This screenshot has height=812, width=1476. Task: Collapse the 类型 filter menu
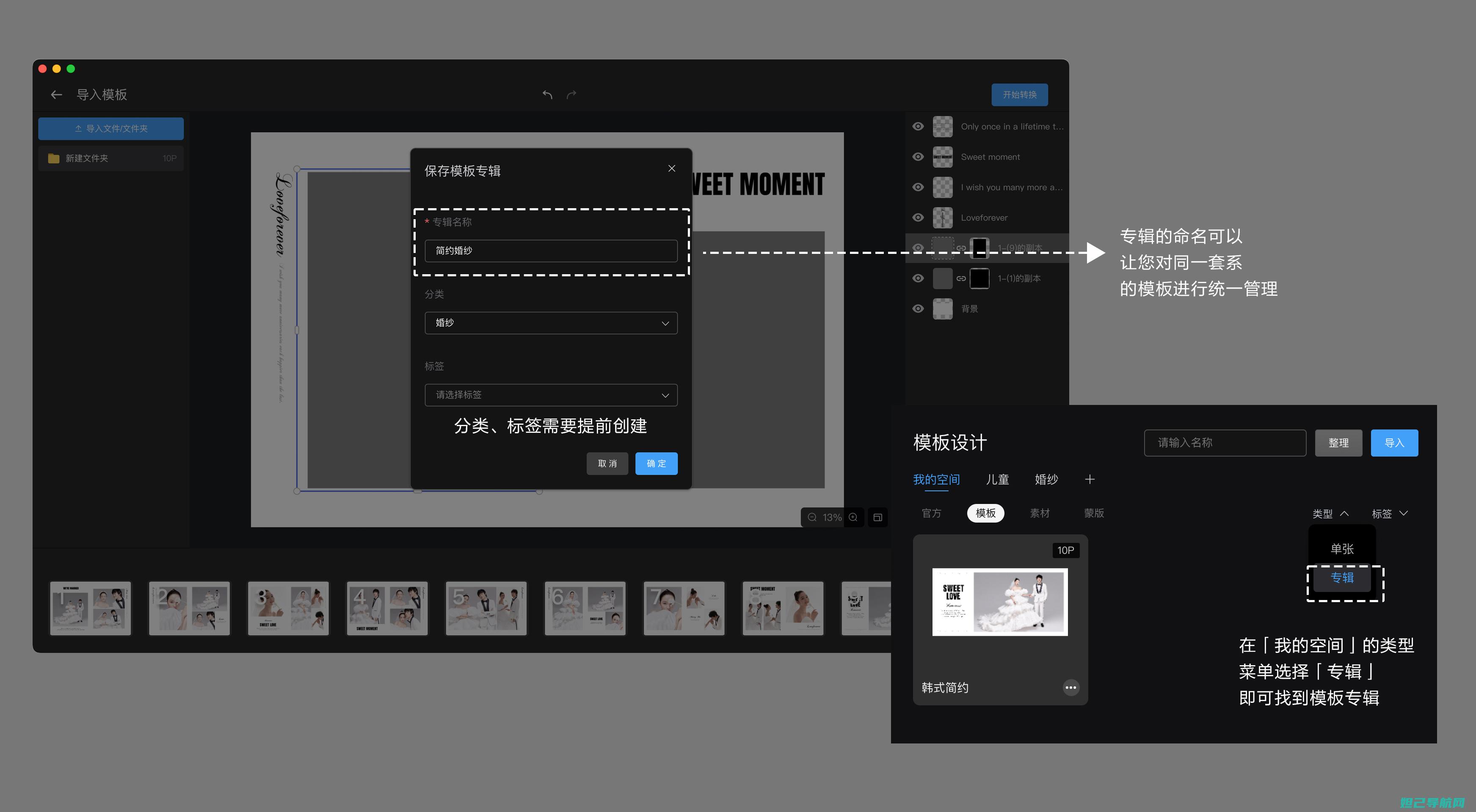tap(1330, 514)
